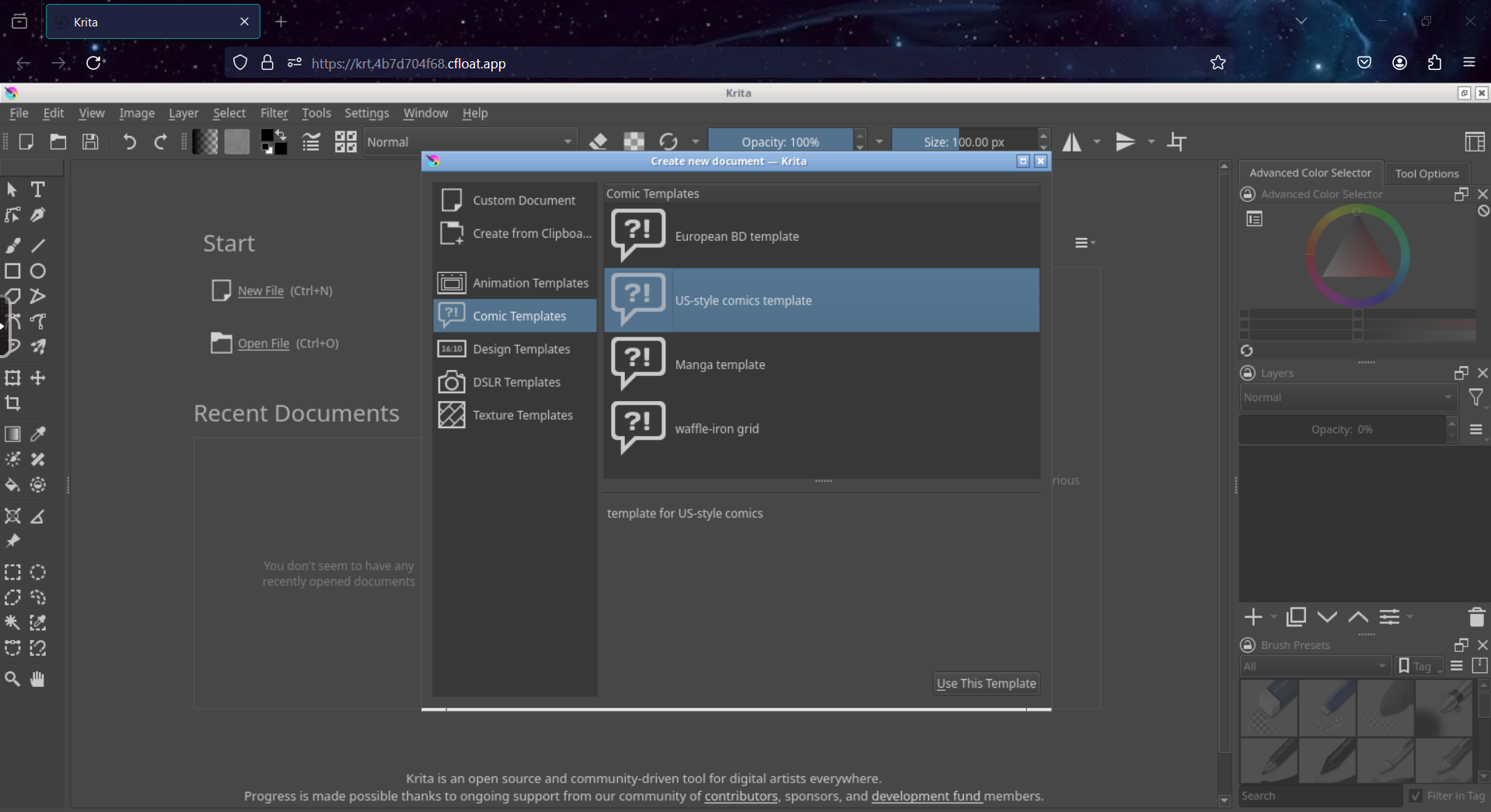This screenshot has height=812, width=1491.
Task: Open the brush presets chooser grid icon
Action: (x=345, y=142)
